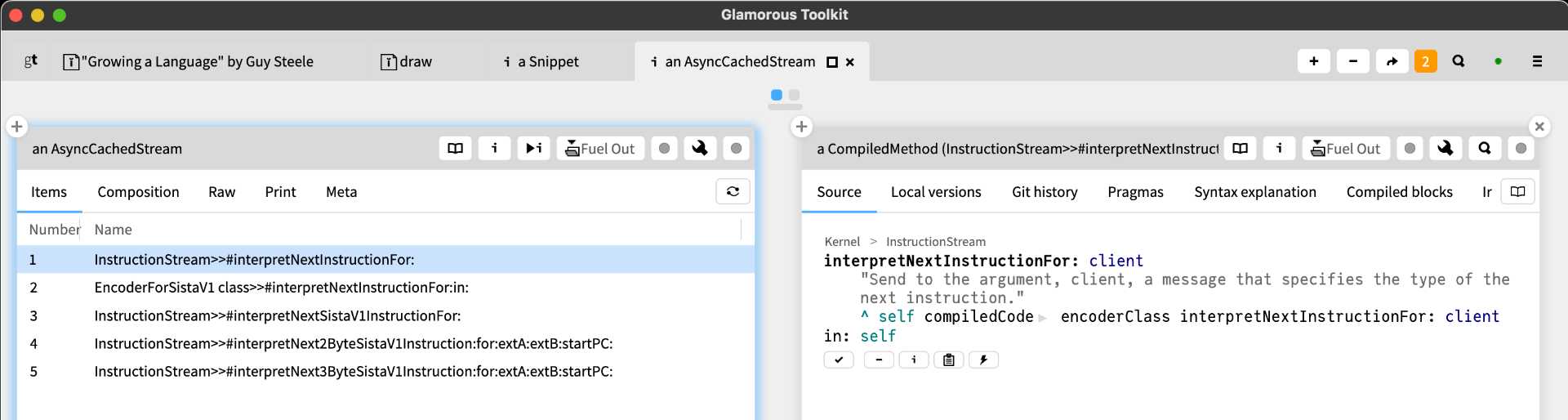Open Spotter search in top toolbar
1568x420 pixels.
(x=1459, y=61)
